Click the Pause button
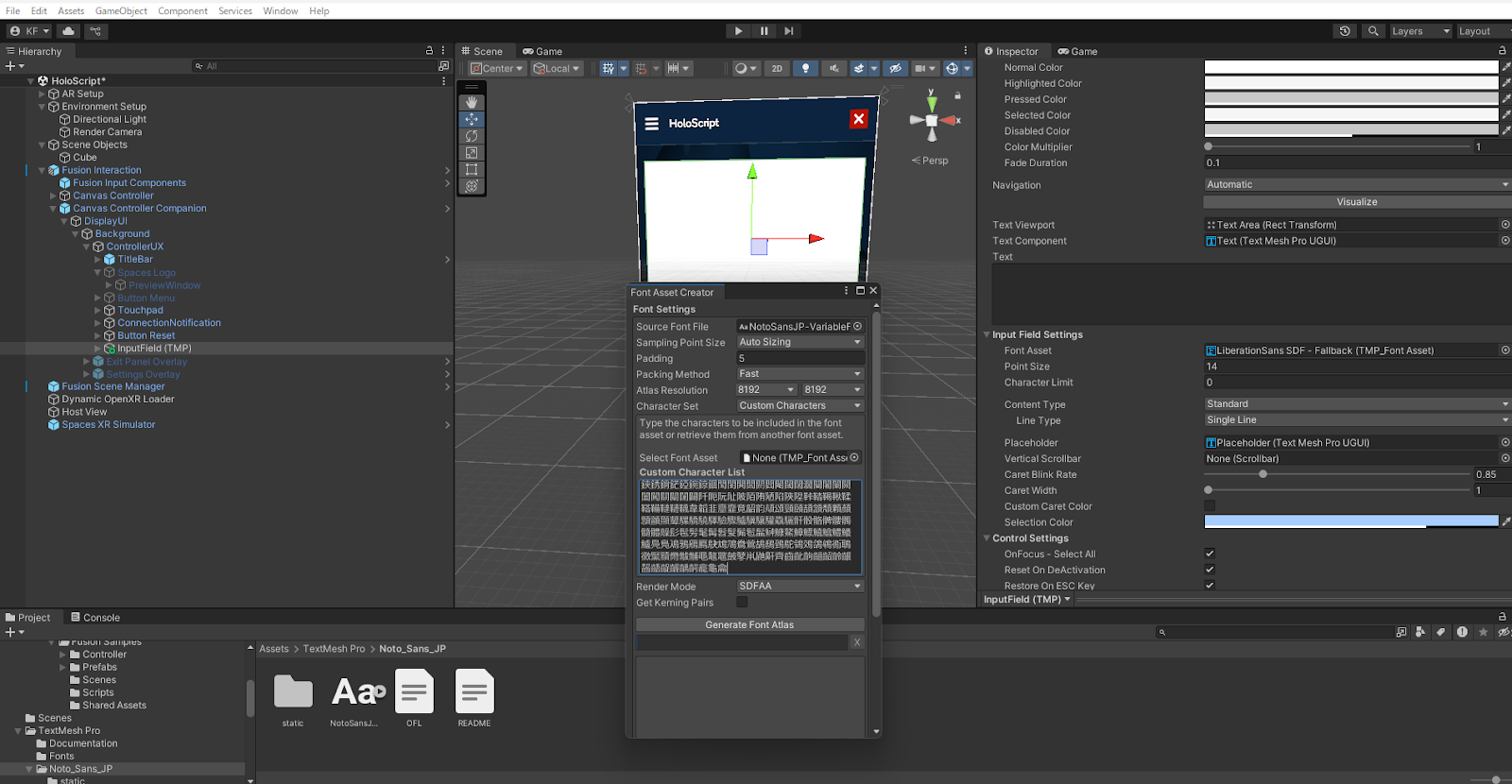1512x784 pixels. (764, 31)
